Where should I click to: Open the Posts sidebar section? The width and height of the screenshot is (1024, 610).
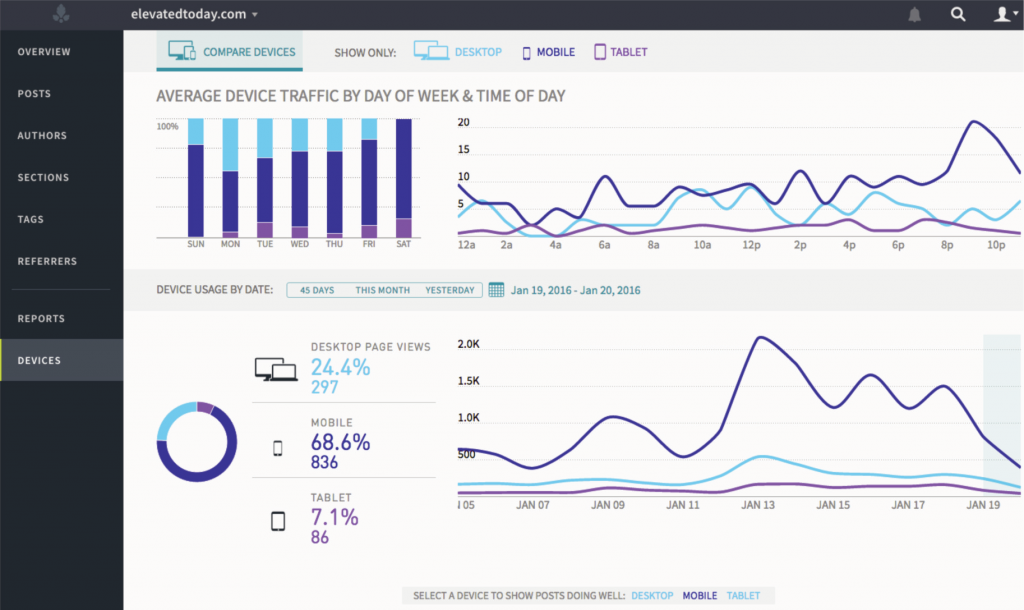tap(34, 94)
